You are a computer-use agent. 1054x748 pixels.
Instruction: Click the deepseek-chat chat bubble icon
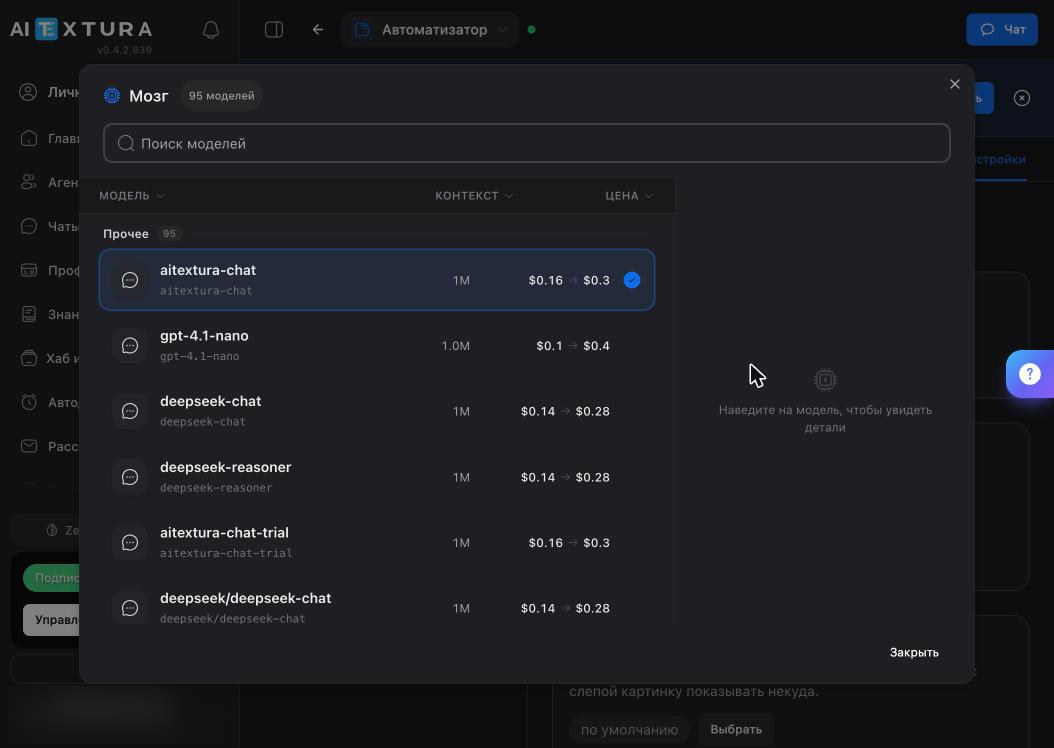(130, 411)
